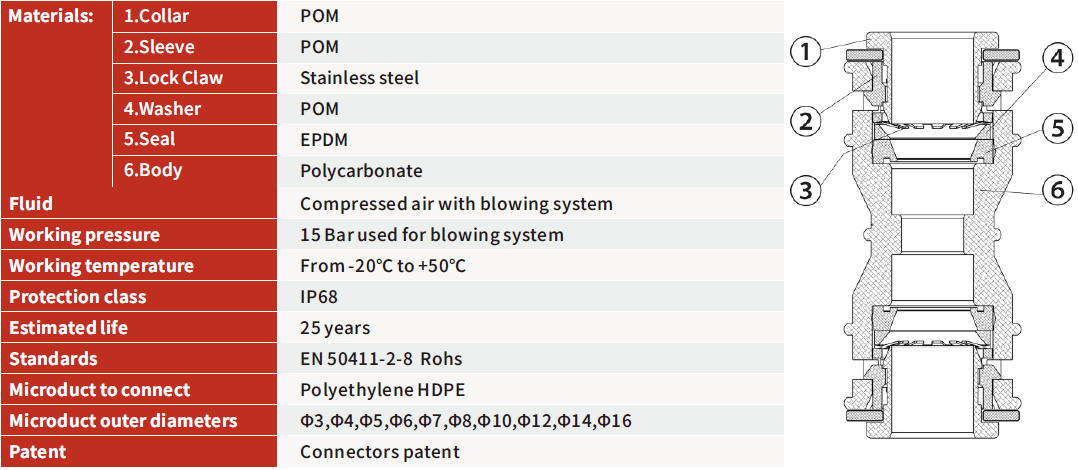
Task: Select the EN 50411-2-8 Rohs standards text
Action: 381,359
